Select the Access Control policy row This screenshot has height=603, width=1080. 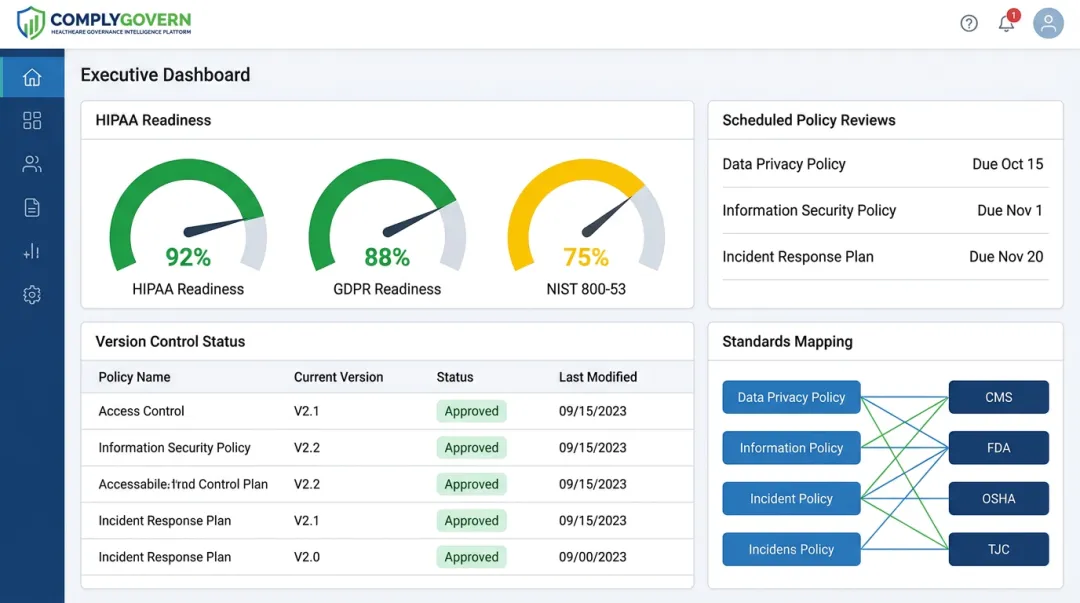tap(387, 411)
